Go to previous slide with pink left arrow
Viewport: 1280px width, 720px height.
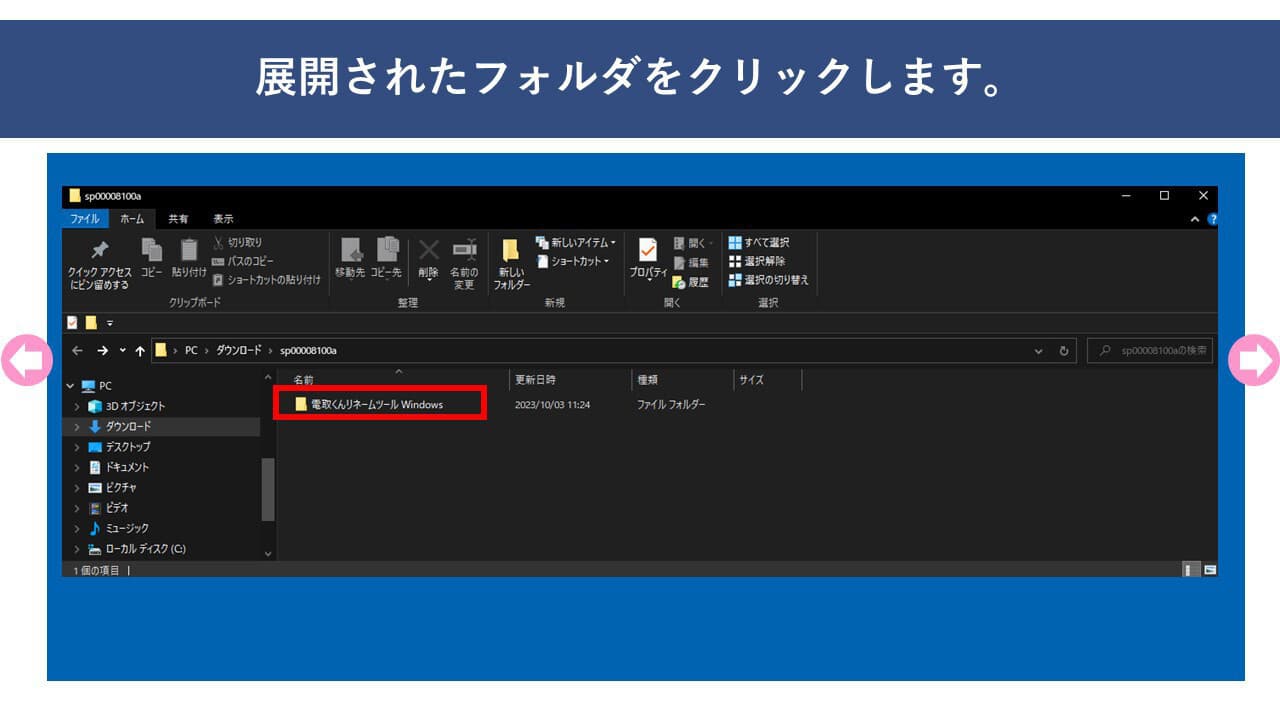click(26, 360)
